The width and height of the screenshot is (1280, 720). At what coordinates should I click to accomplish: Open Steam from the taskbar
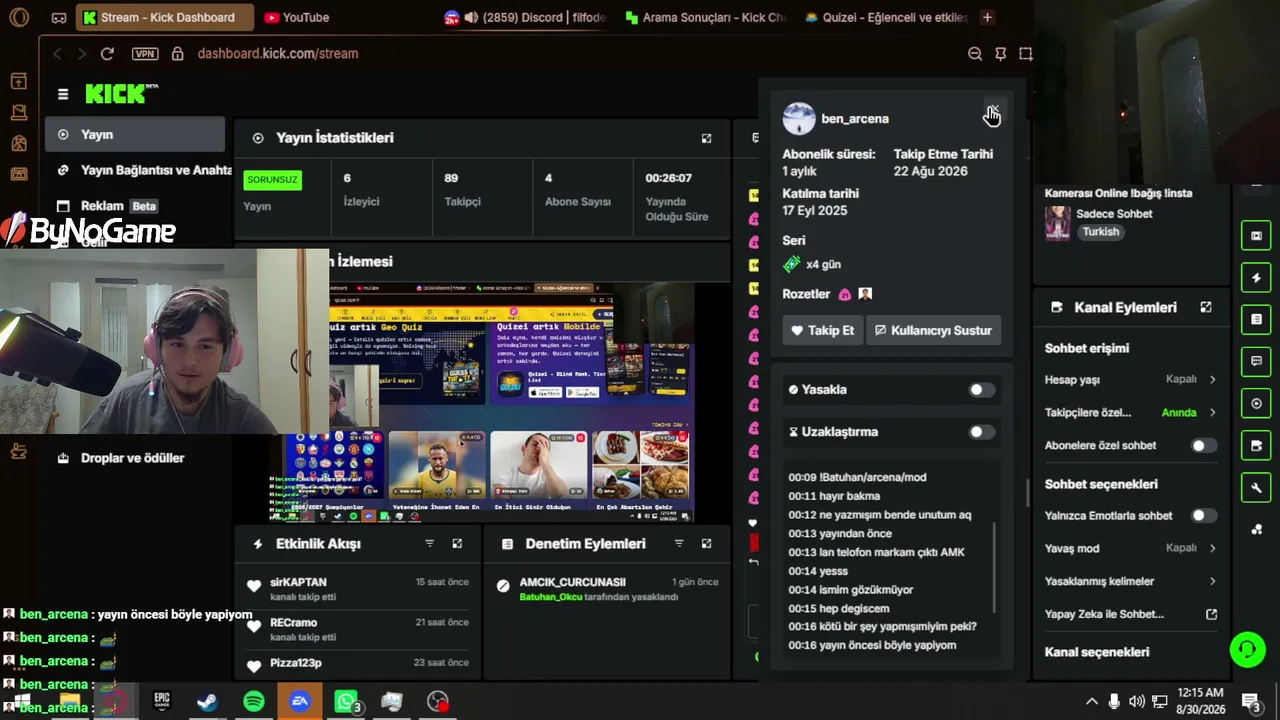click(x=207, y=702)
